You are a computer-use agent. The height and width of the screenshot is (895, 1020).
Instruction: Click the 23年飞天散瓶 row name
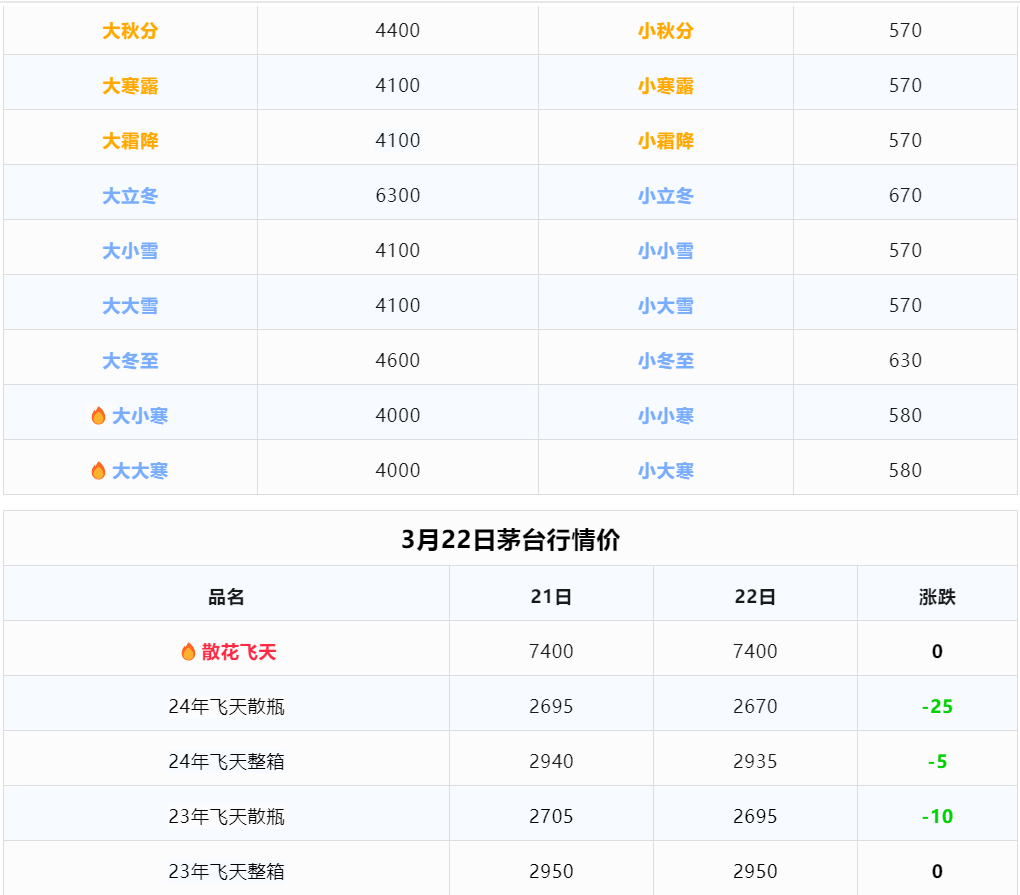(226, 816)
